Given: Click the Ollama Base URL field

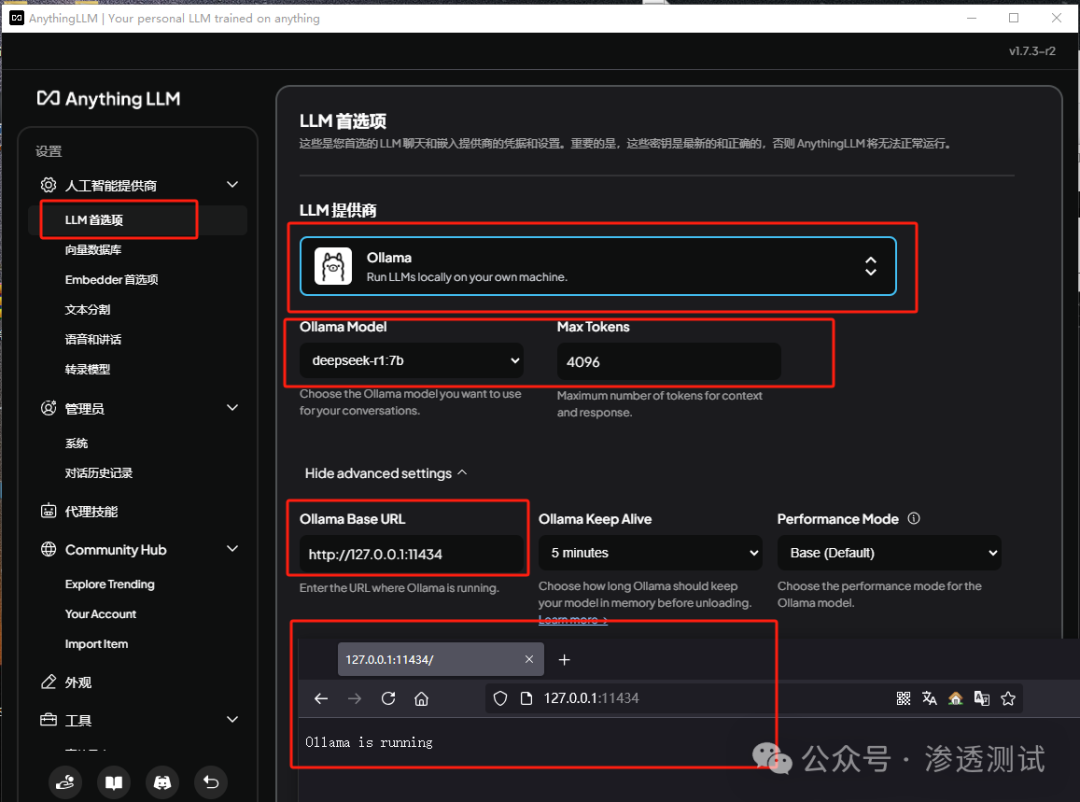Looking at the screenshot, I should point(411,554).
